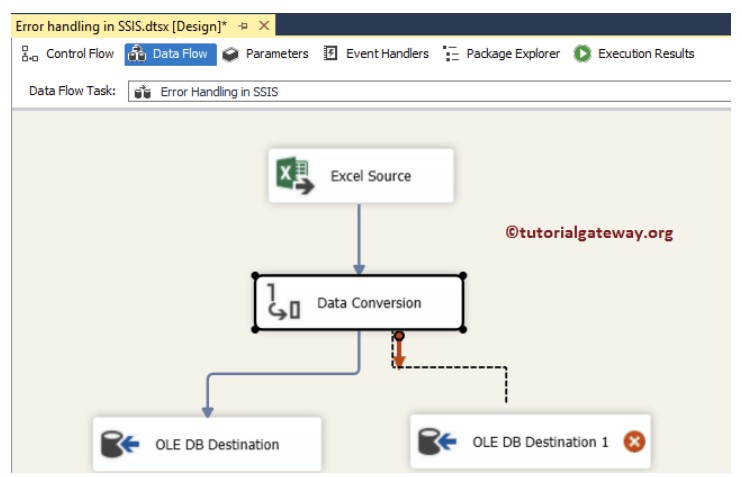Switch to the Control Flow tab
742x477 pixels.
tap(68, 54)
